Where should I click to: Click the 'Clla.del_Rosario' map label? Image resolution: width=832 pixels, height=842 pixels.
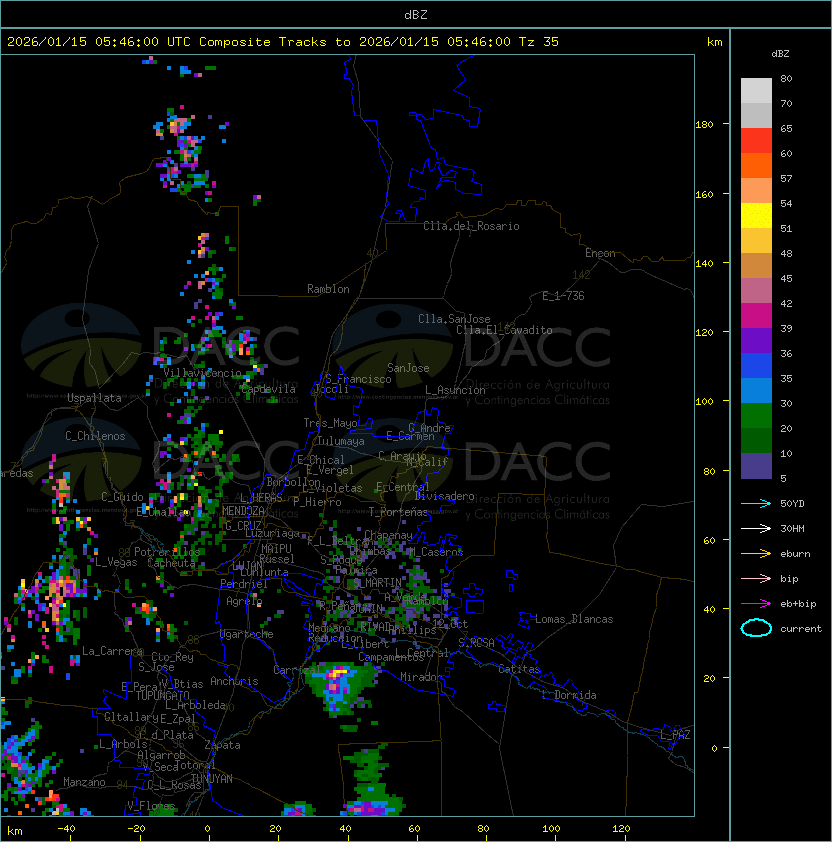click(x=471, y=226)
